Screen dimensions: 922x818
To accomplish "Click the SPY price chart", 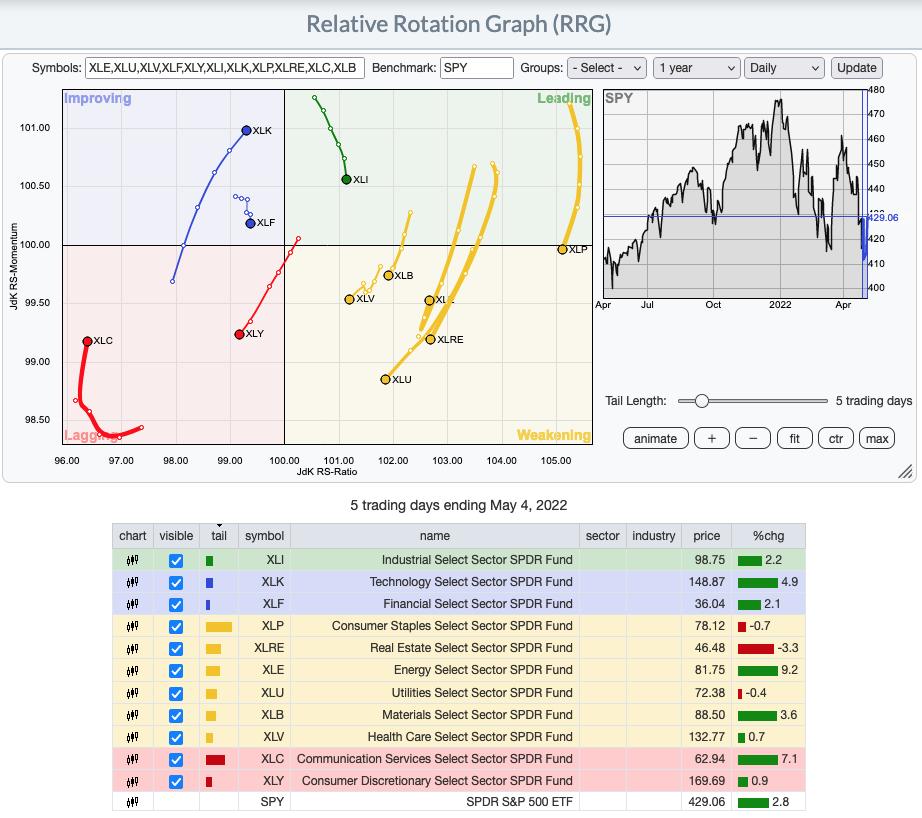I will [735, 194].
